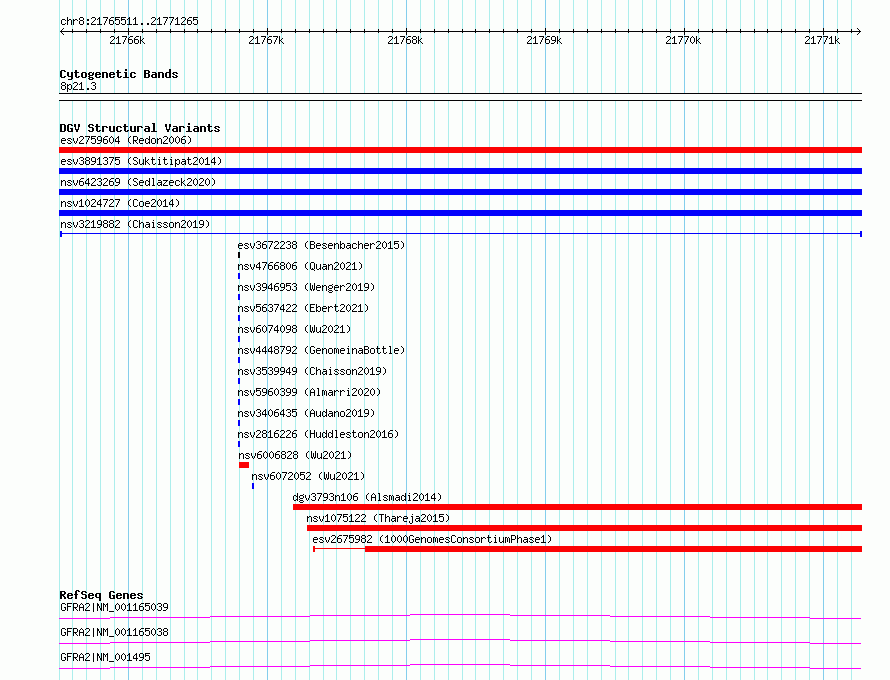This screenshot has width=890, height=680.
Task: Click the small red nsv6006828 variant block
Action: [x=244, y=465]
